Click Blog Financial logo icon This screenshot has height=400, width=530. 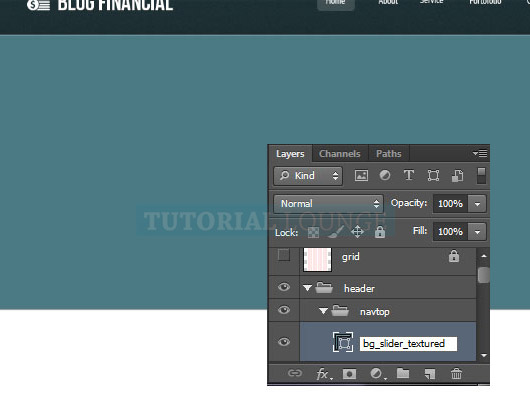38,5
